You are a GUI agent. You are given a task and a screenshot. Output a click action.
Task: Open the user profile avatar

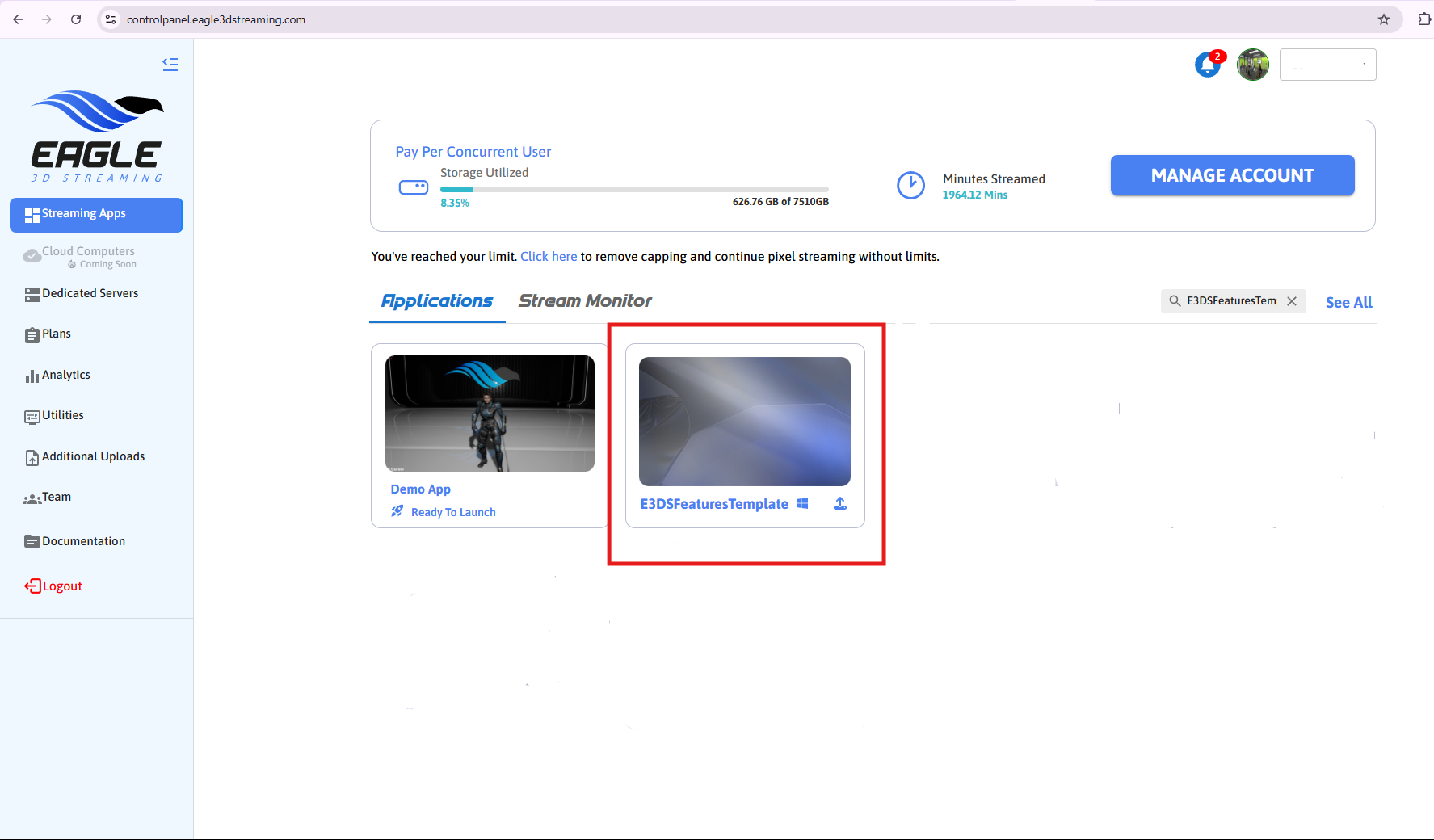(x=1253, y=65)
